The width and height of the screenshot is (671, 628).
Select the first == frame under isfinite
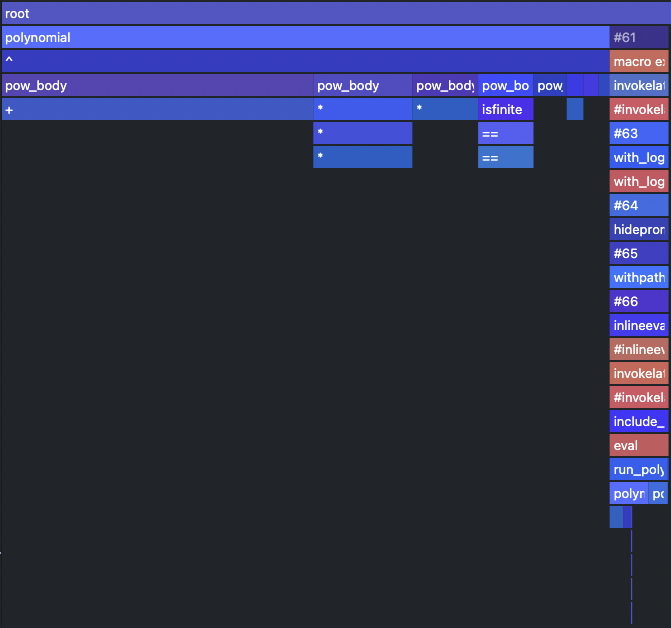pyautogui.click(x=505, y=133)
